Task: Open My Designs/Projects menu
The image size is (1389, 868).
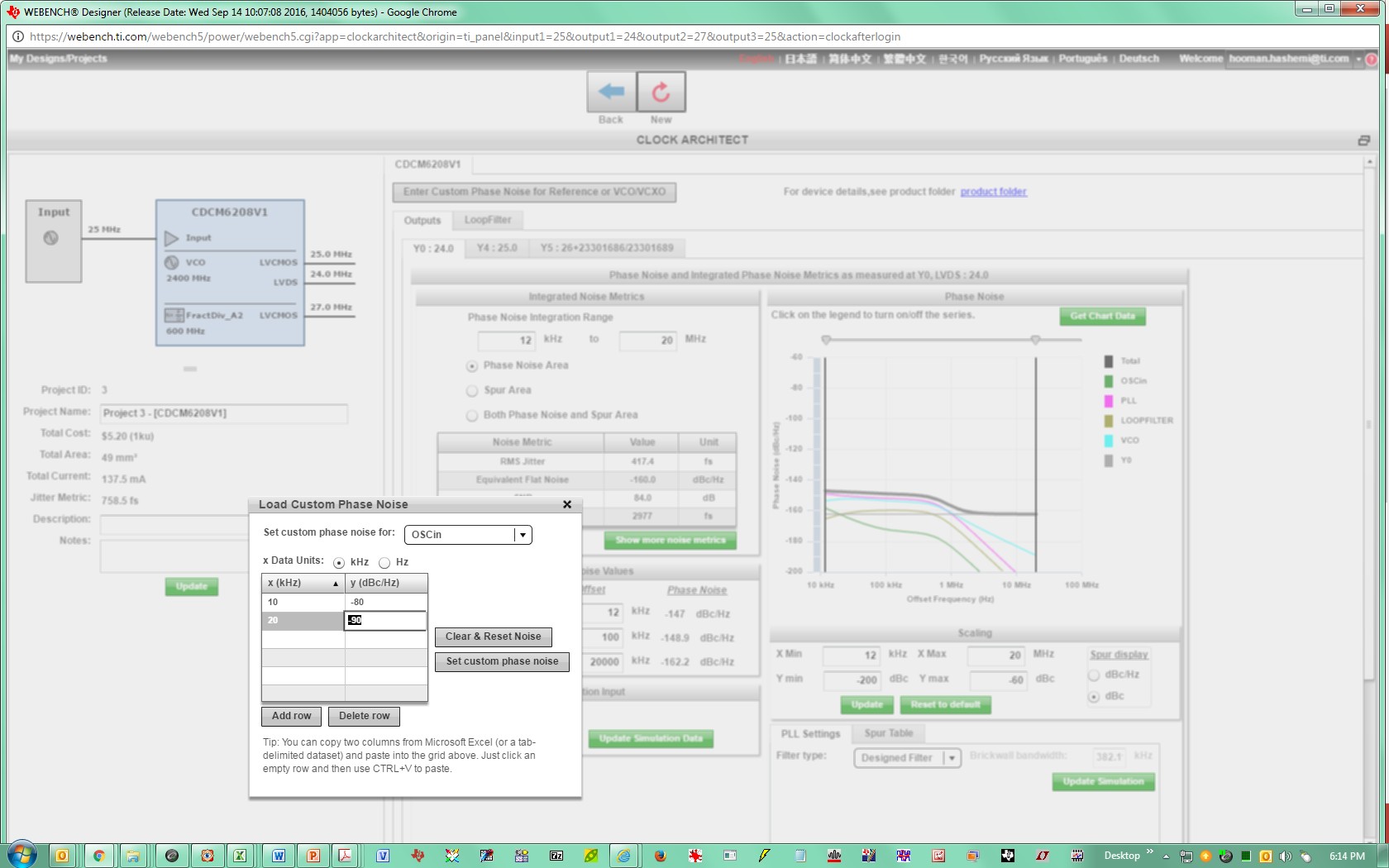Action: click(x=58, y=59)
